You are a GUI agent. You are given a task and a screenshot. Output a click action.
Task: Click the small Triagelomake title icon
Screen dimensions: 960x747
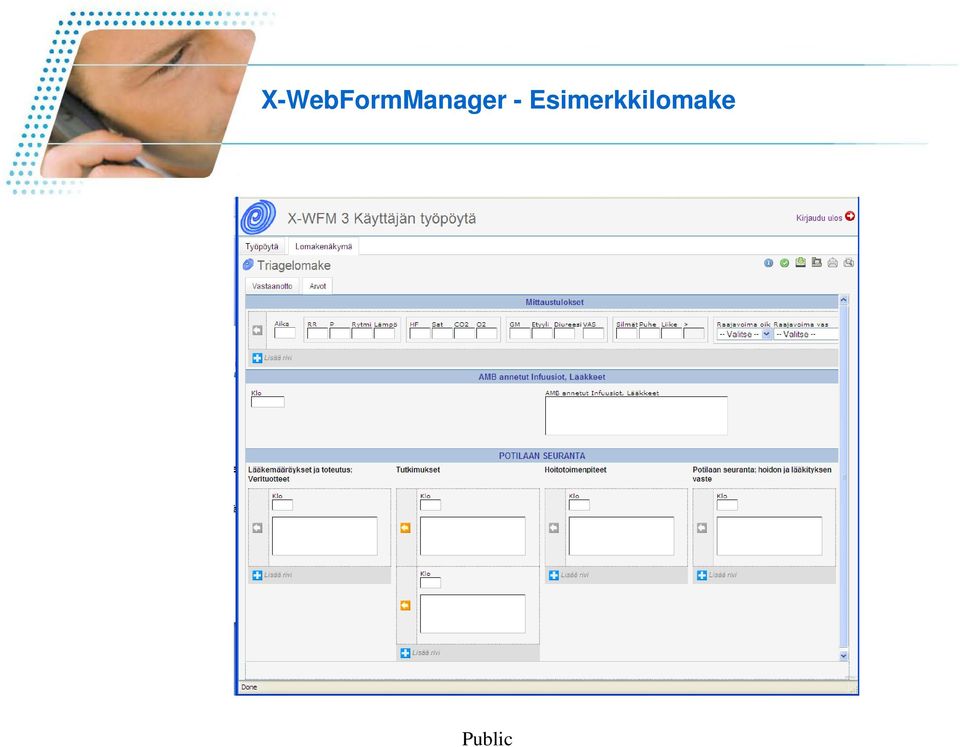[x=248, y=265]
